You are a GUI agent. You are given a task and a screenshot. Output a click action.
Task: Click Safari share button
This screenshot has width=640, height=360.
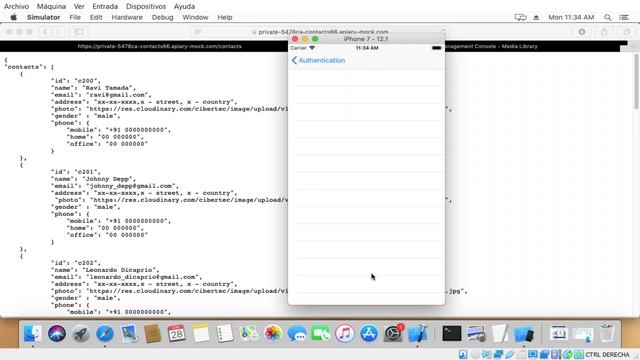[604, 32]
